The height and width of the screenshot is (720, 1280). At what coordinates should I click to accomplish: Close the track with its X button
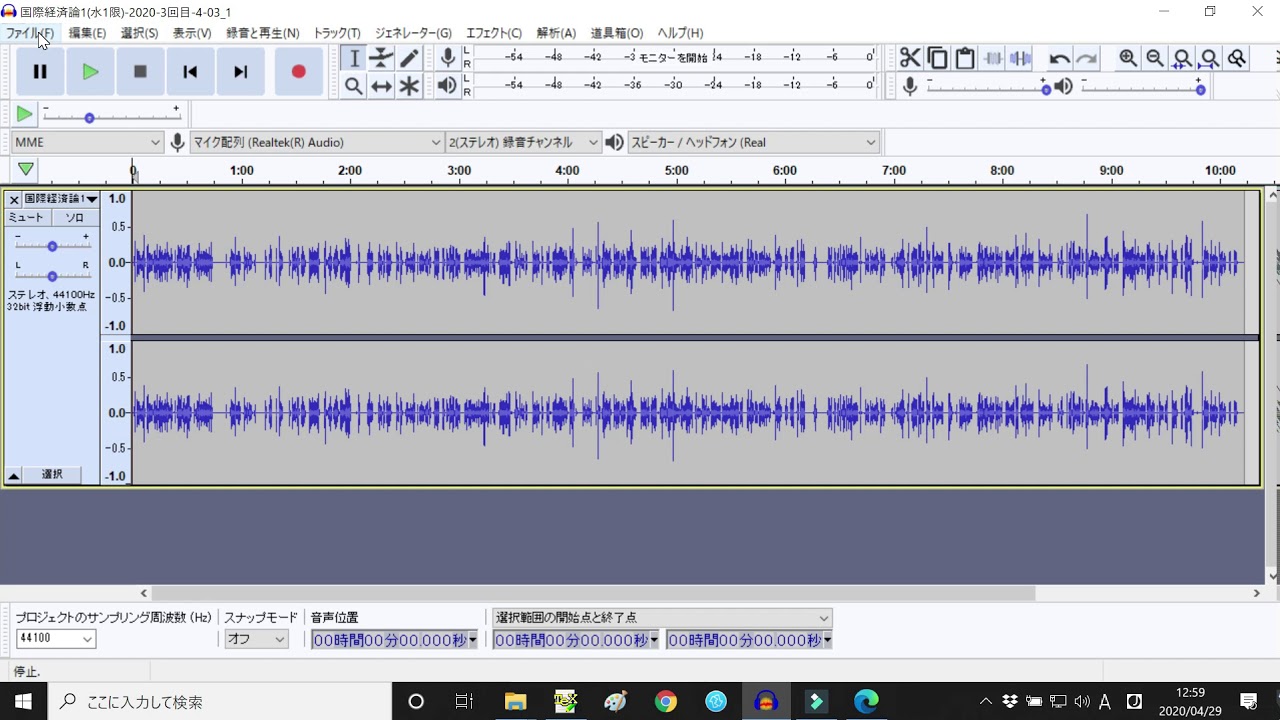click(x=14, y=199)
